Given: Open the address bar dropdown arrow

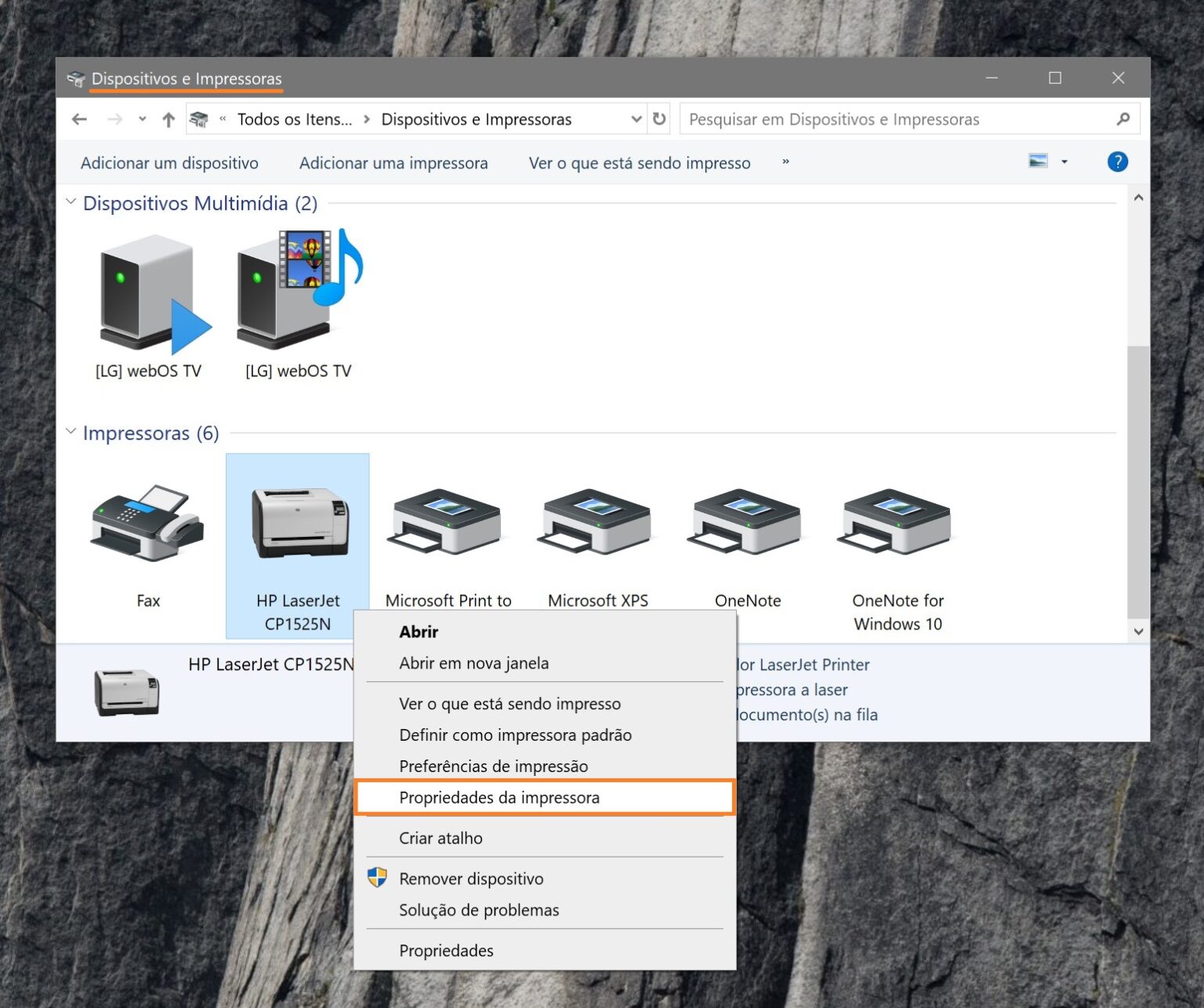Looking at the screenshot, I should click(636, 118).
